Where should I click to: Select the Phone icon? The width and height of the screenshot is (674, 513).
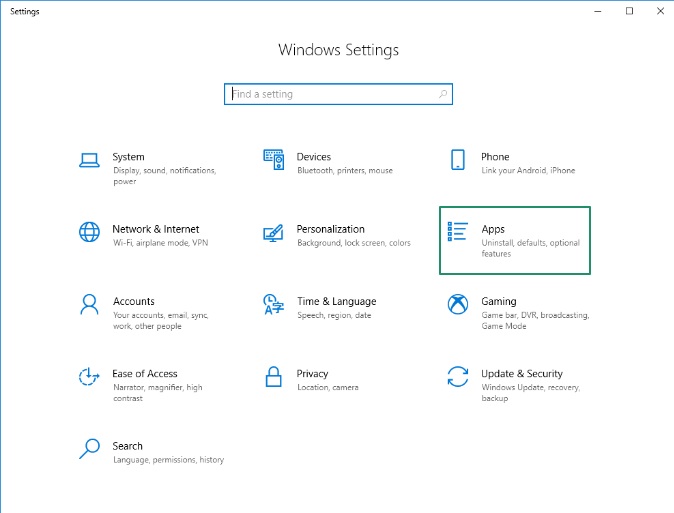pyautogui.click(x=458, y=160)
